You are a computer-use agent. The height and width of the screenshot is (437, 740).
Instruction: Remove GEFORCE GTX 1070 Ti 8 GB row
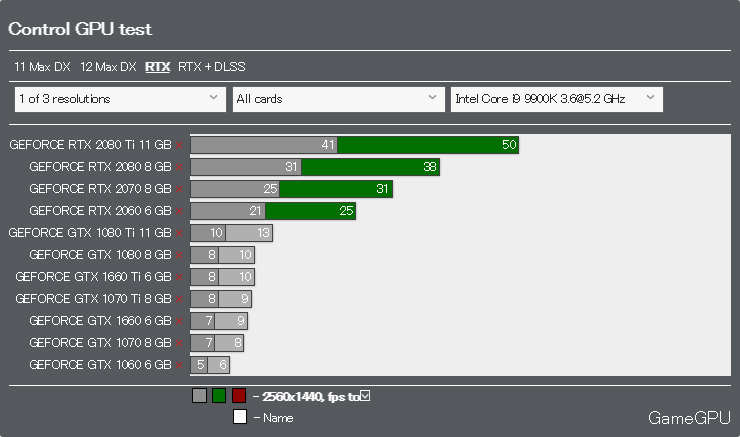point(179,299)
